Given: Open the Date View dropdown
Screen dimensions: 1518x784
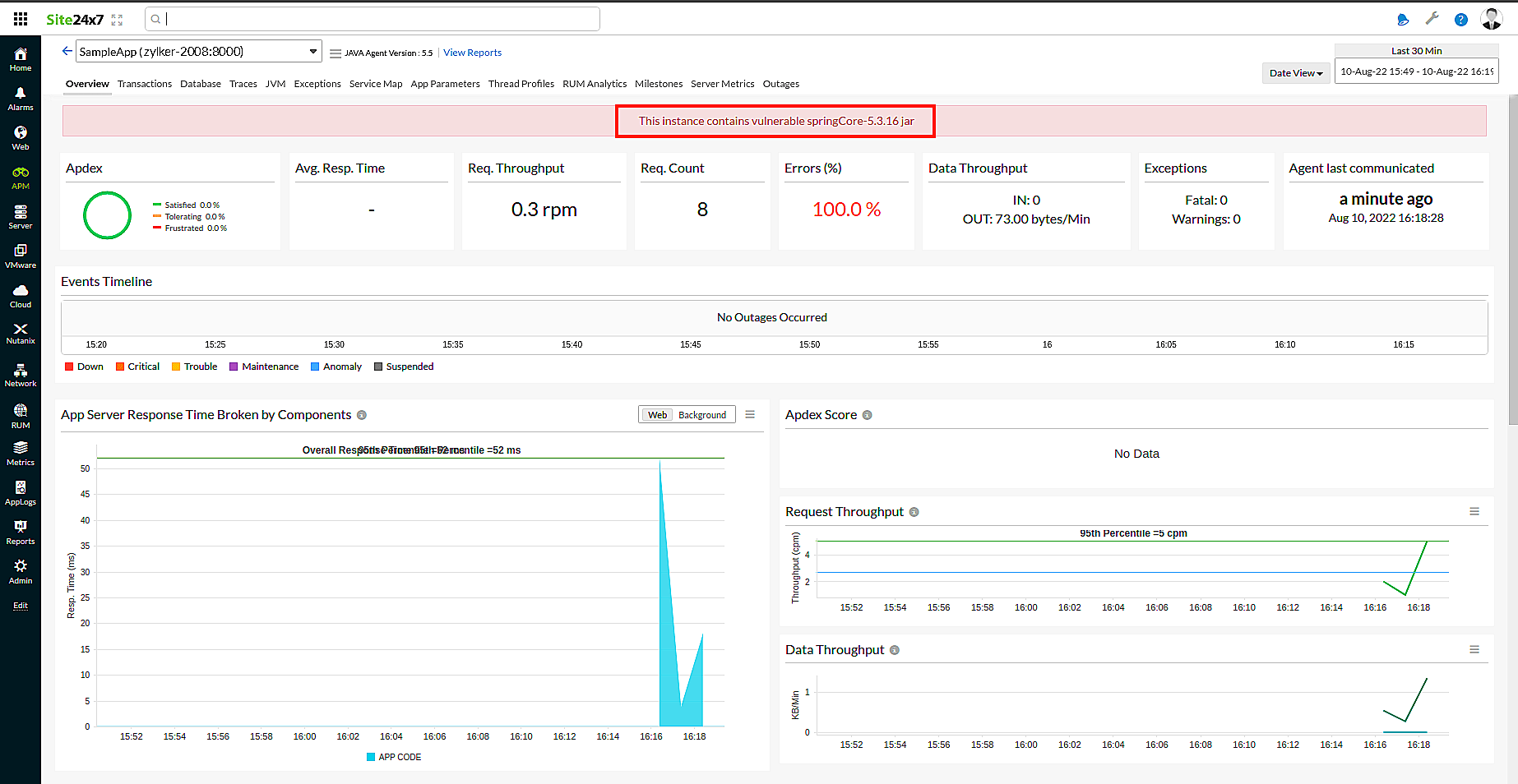Looking at the screenshot, I should [x=1296, y=73].
